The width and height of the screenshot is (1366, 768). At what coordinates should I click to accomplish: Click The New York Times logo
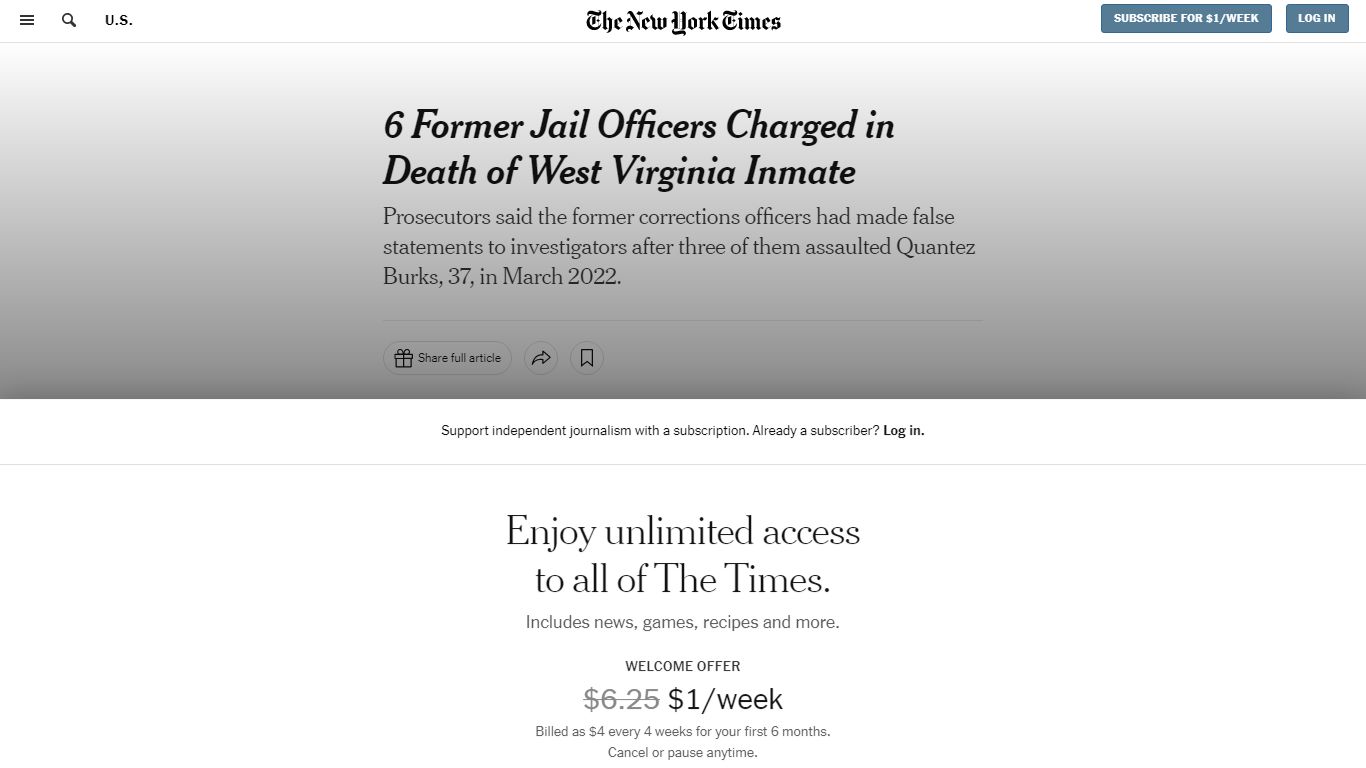[683, 21]
